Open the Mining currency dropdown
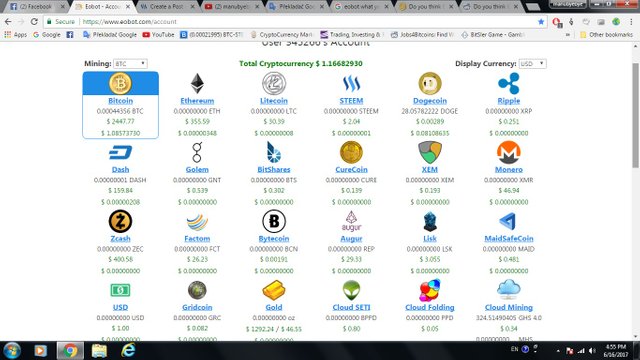640x360 pixels. coord(130,64)
